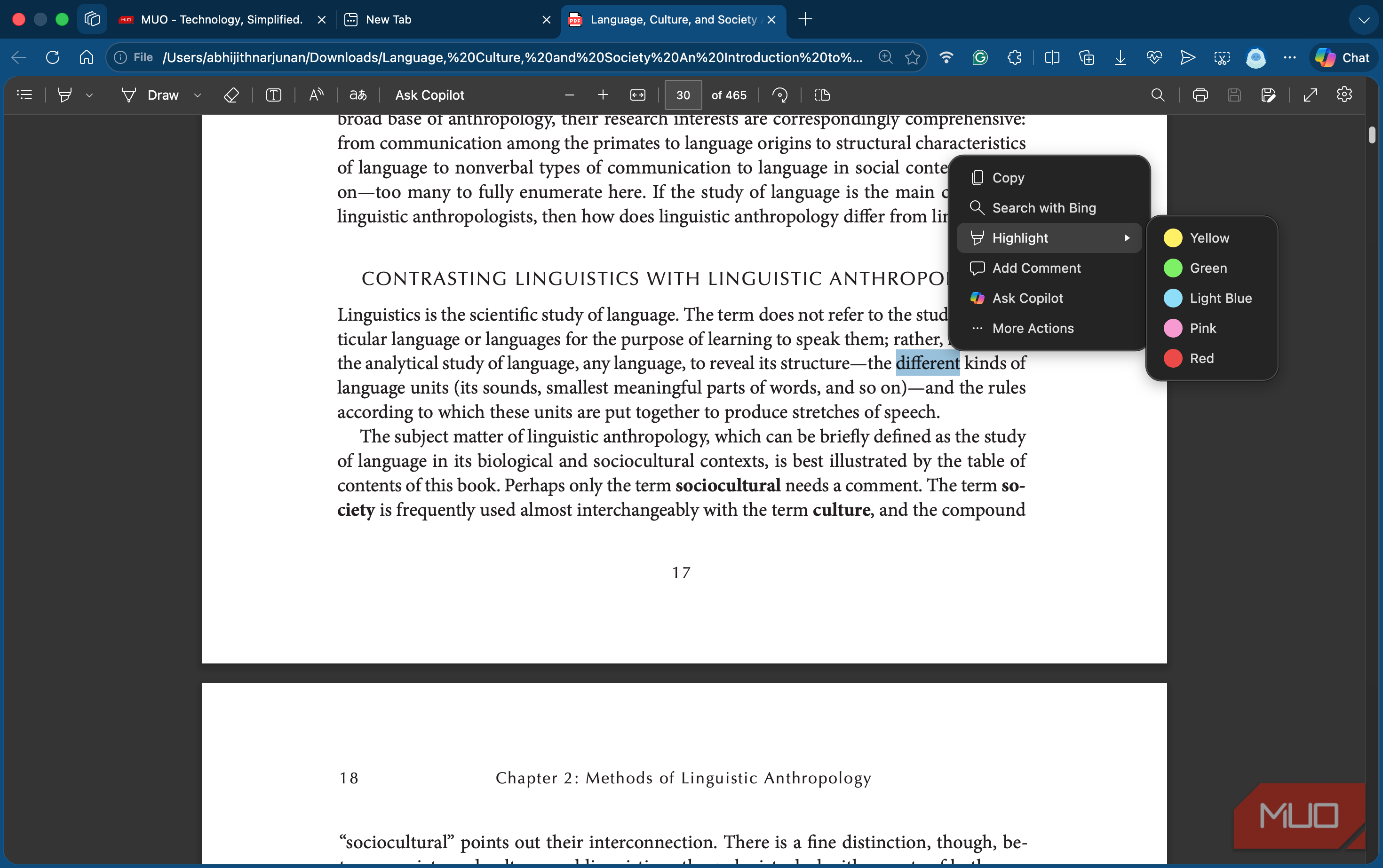
Task: Reload the current page
Action: coord(52,57)
